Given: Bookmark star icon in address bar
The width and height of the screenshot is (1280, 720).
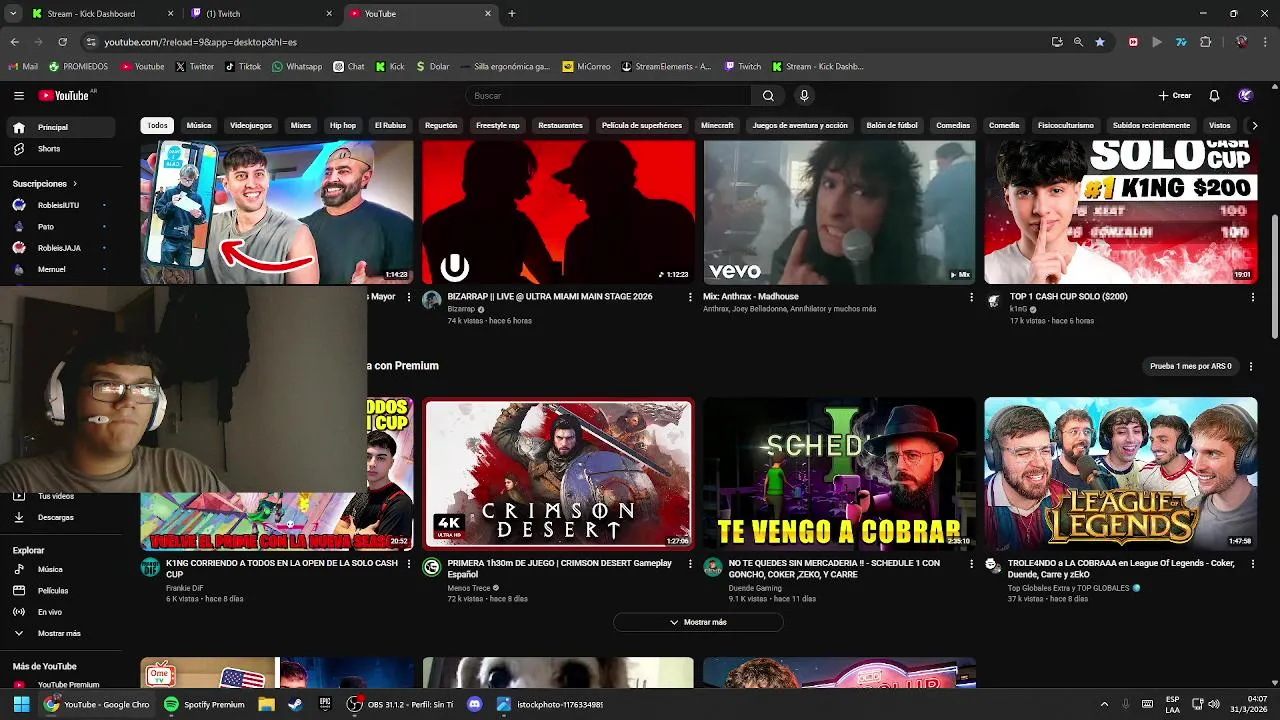Looking at the screenshot, I should pos(1100,42).
